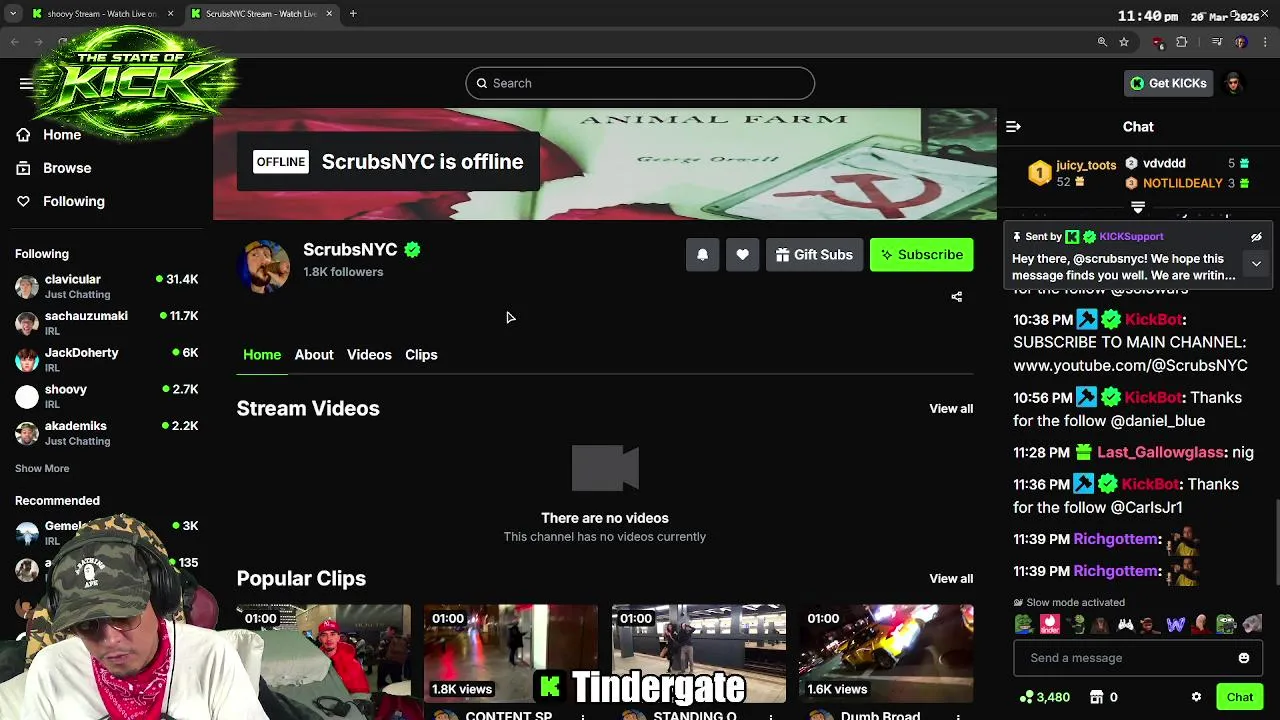The width and height of the screenshot is (1280, 720).
Task: Open the user profile avatar menu
Action: (x=1233, y=83)
